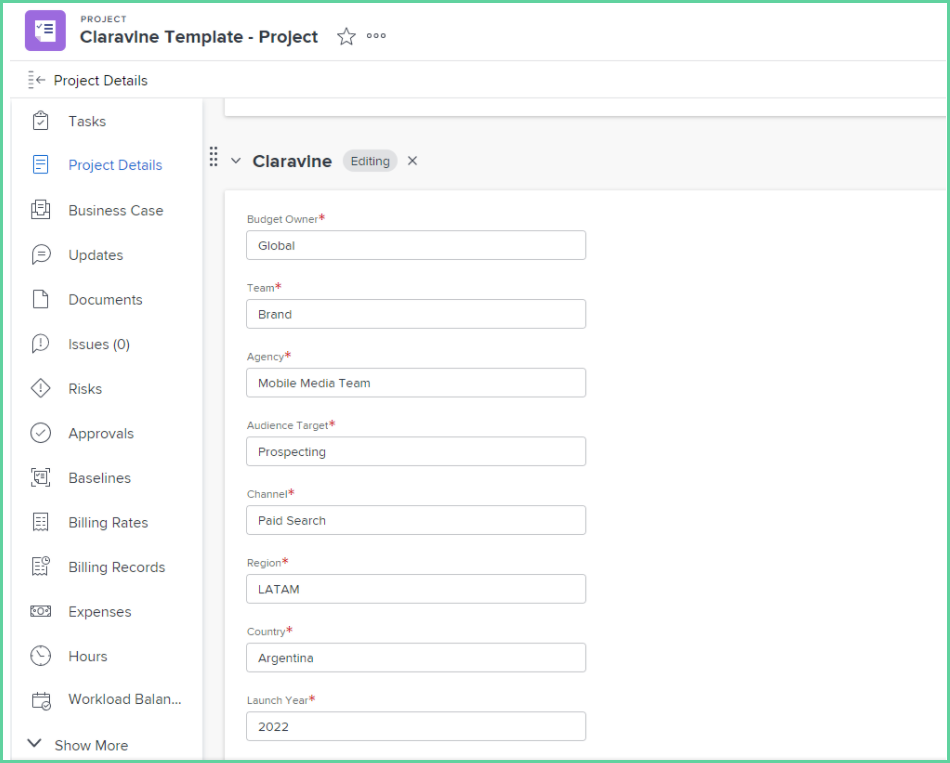The height and width of the screenshot is (763, 950).
Task: Click the Workload Balancer calendar icon
Action: (x=41, y=701)
